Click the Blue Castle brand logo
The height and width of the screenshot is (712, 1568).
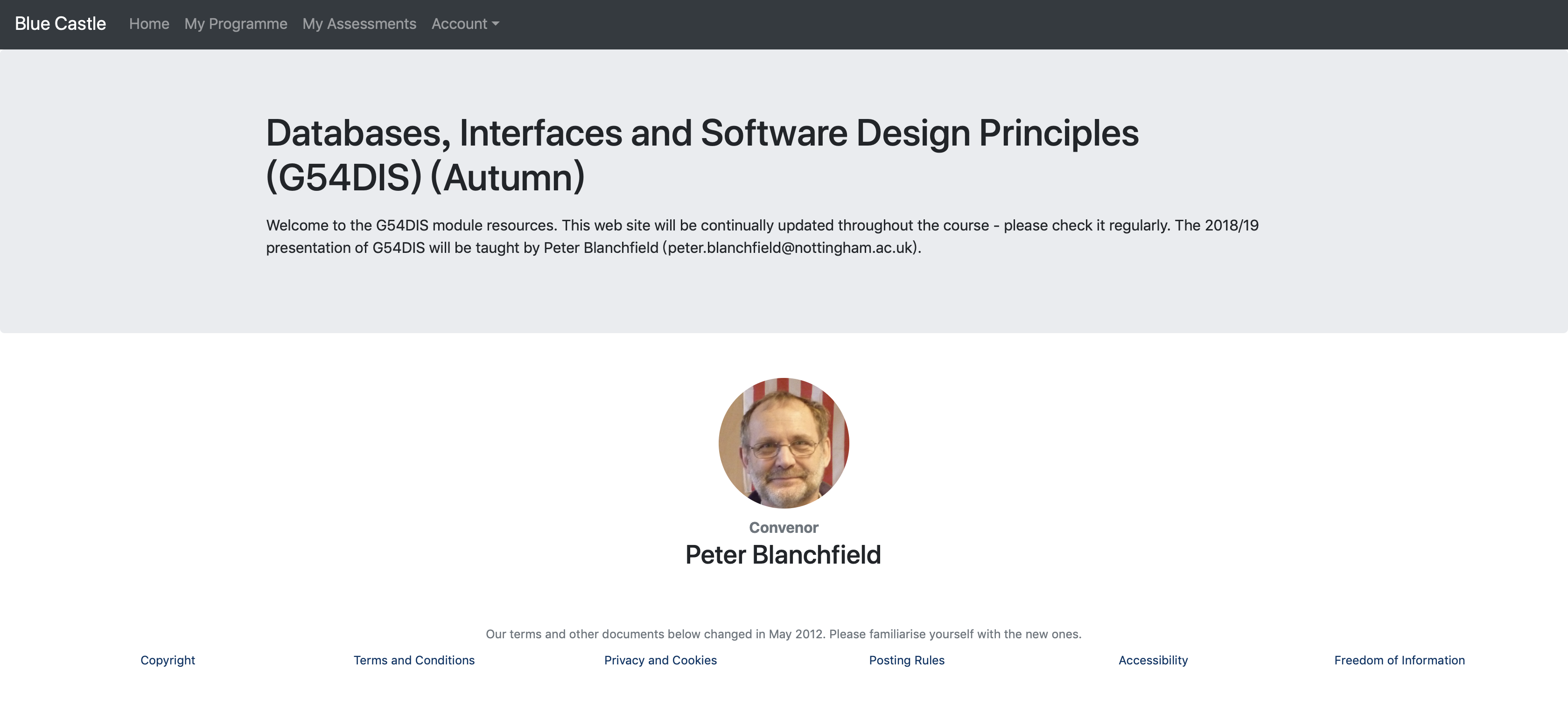tap(60, 24)
